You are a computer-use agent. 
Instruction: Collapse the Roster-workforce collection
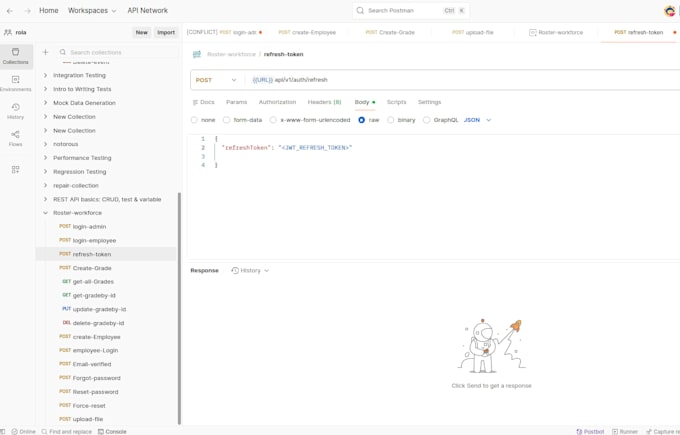point(46,213)
